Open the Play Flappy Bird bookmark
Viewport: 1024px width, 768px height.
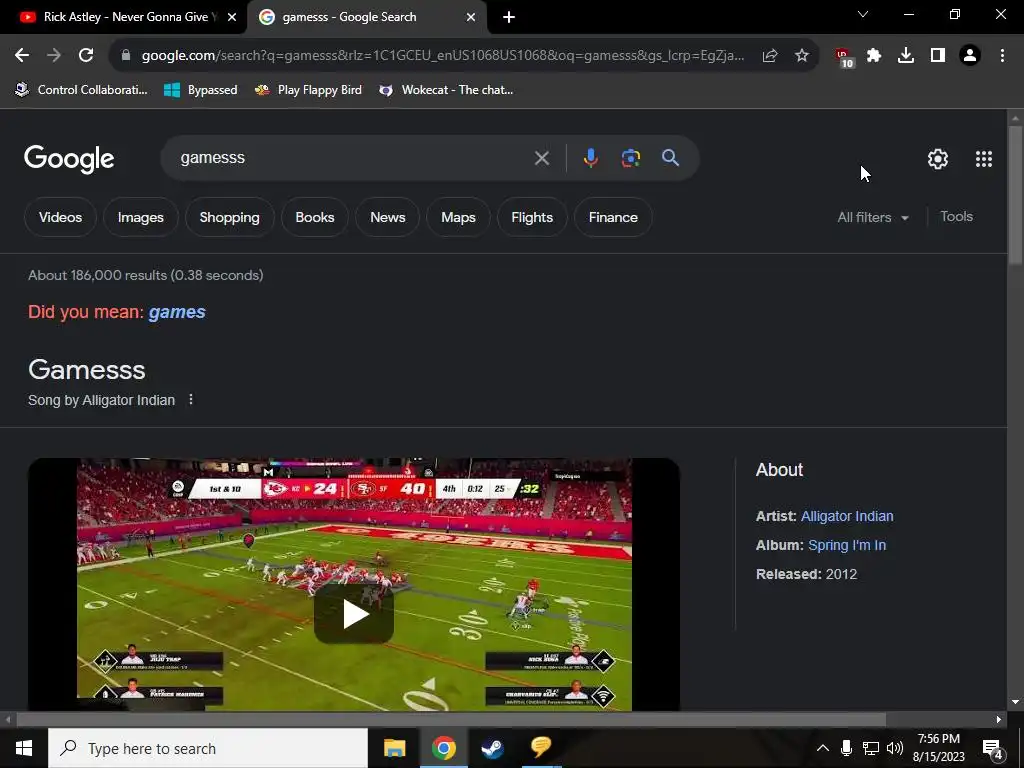click(308, 90)
